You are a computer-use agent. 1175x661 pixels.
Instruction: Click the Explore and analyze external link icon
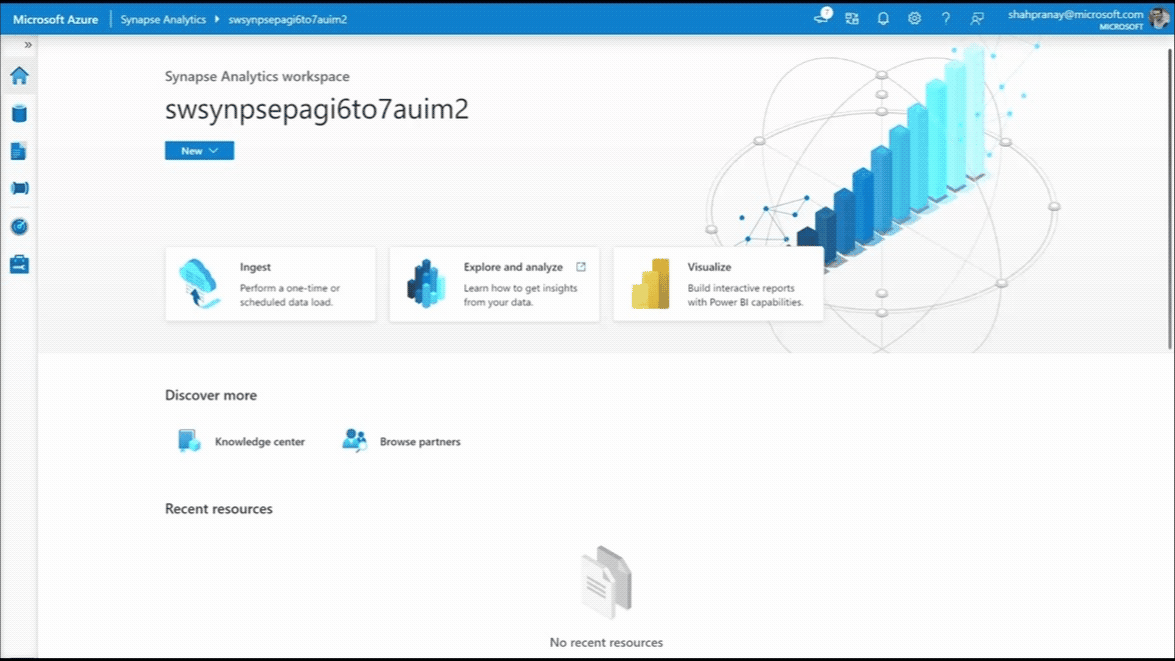[581, 267]
